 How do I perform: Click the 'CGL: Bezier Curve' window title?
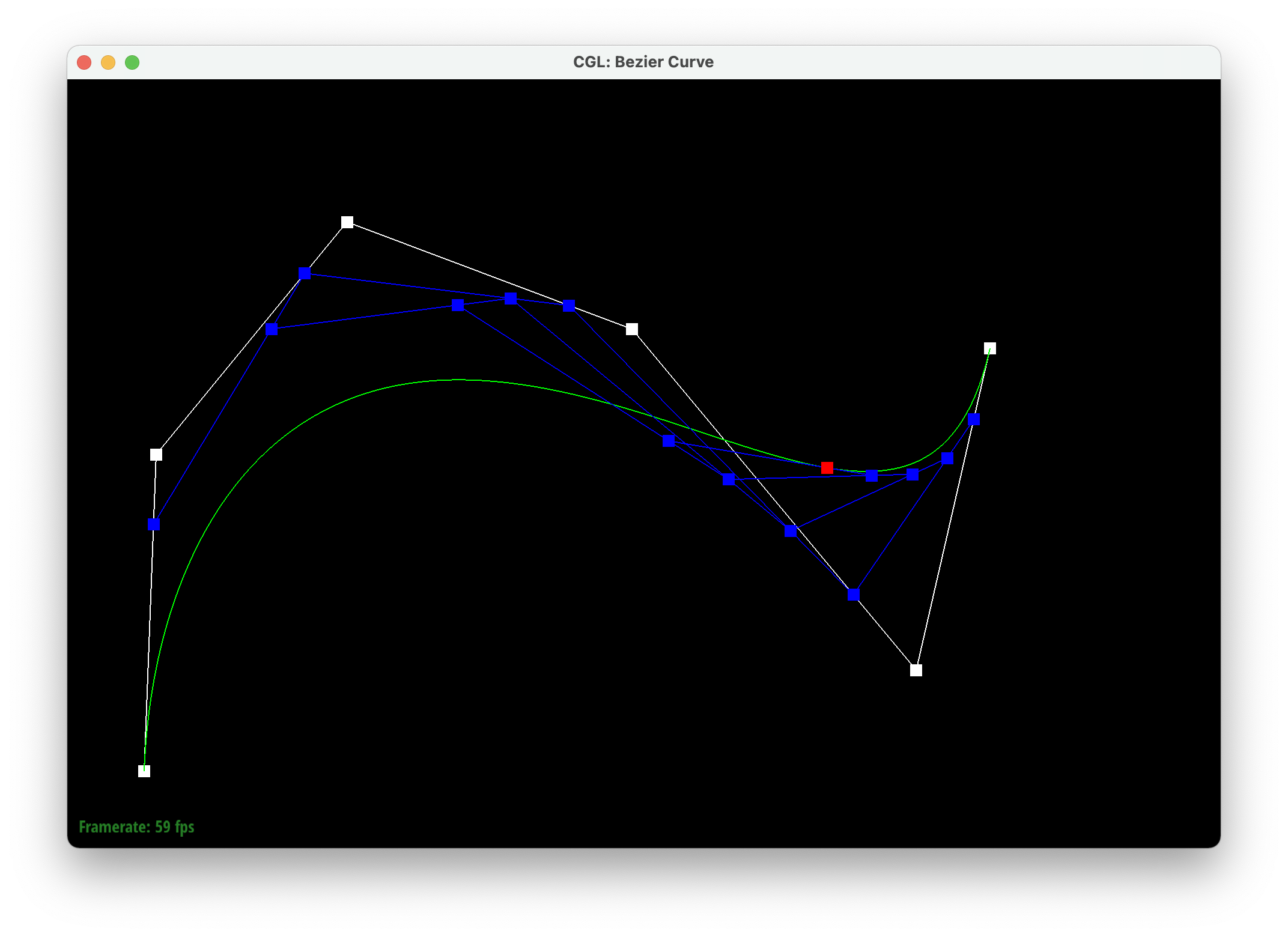tap(643, 62)
